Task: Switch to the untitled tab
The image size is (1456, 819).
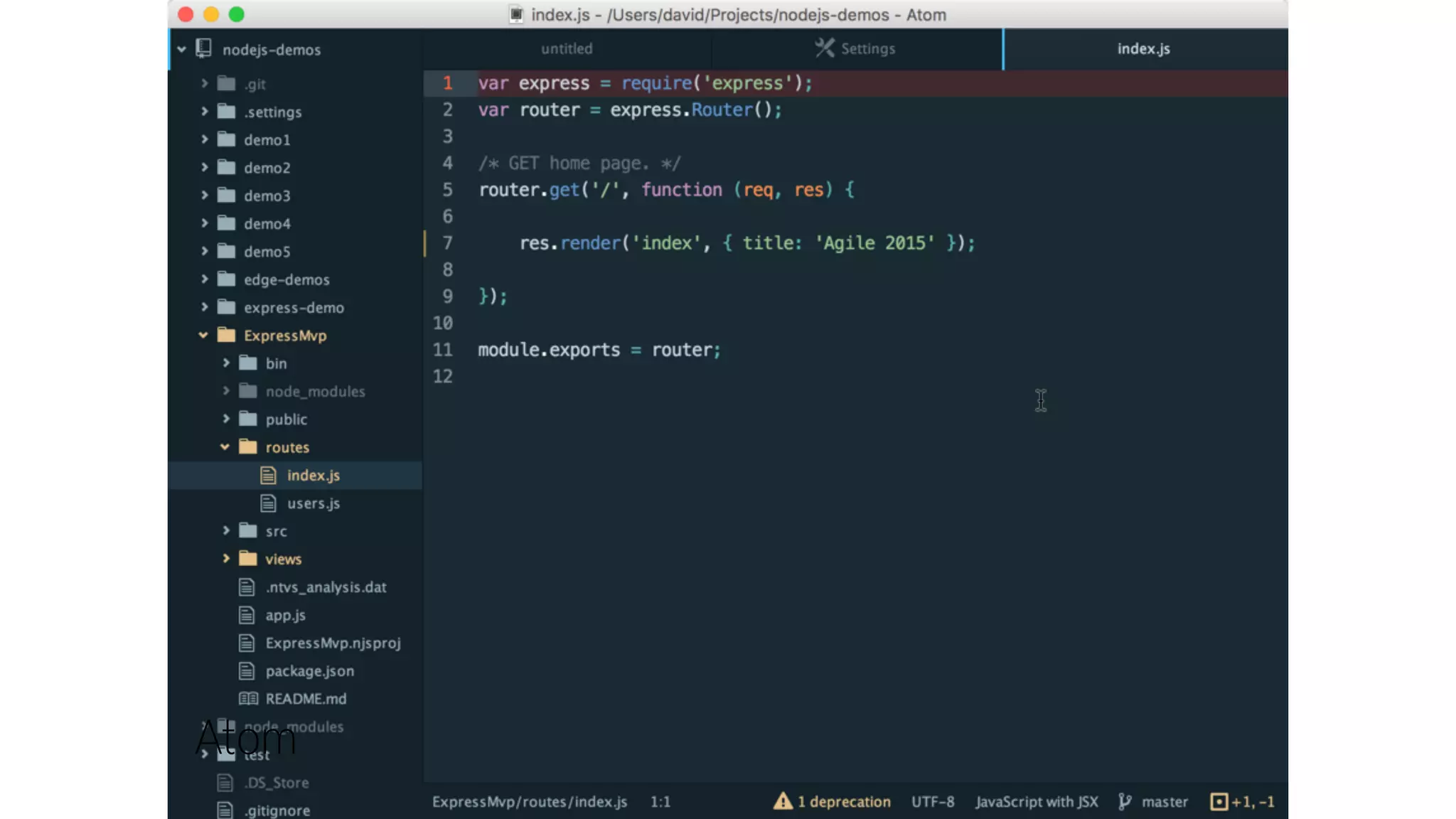Action: 567,48
